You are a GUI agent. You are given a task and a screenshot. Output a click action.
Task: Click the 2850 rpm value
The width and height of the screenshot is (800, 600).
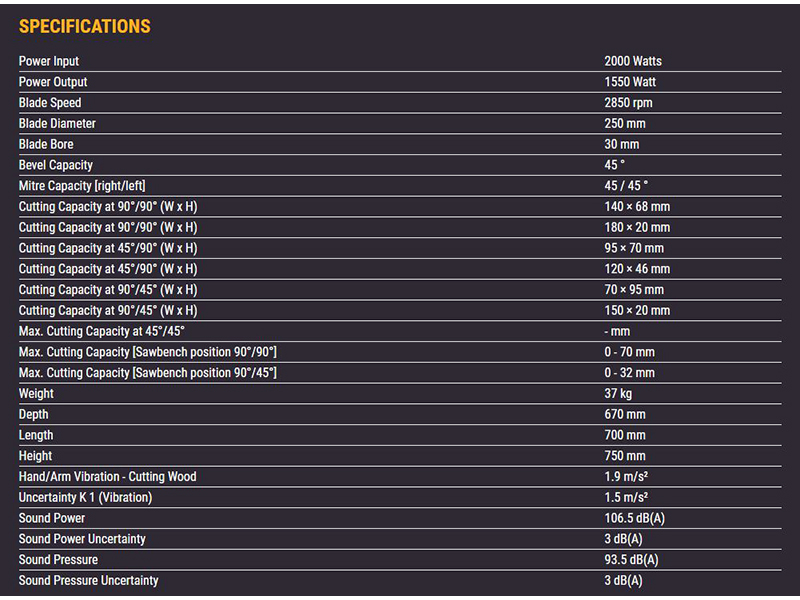tap(629, 103)
